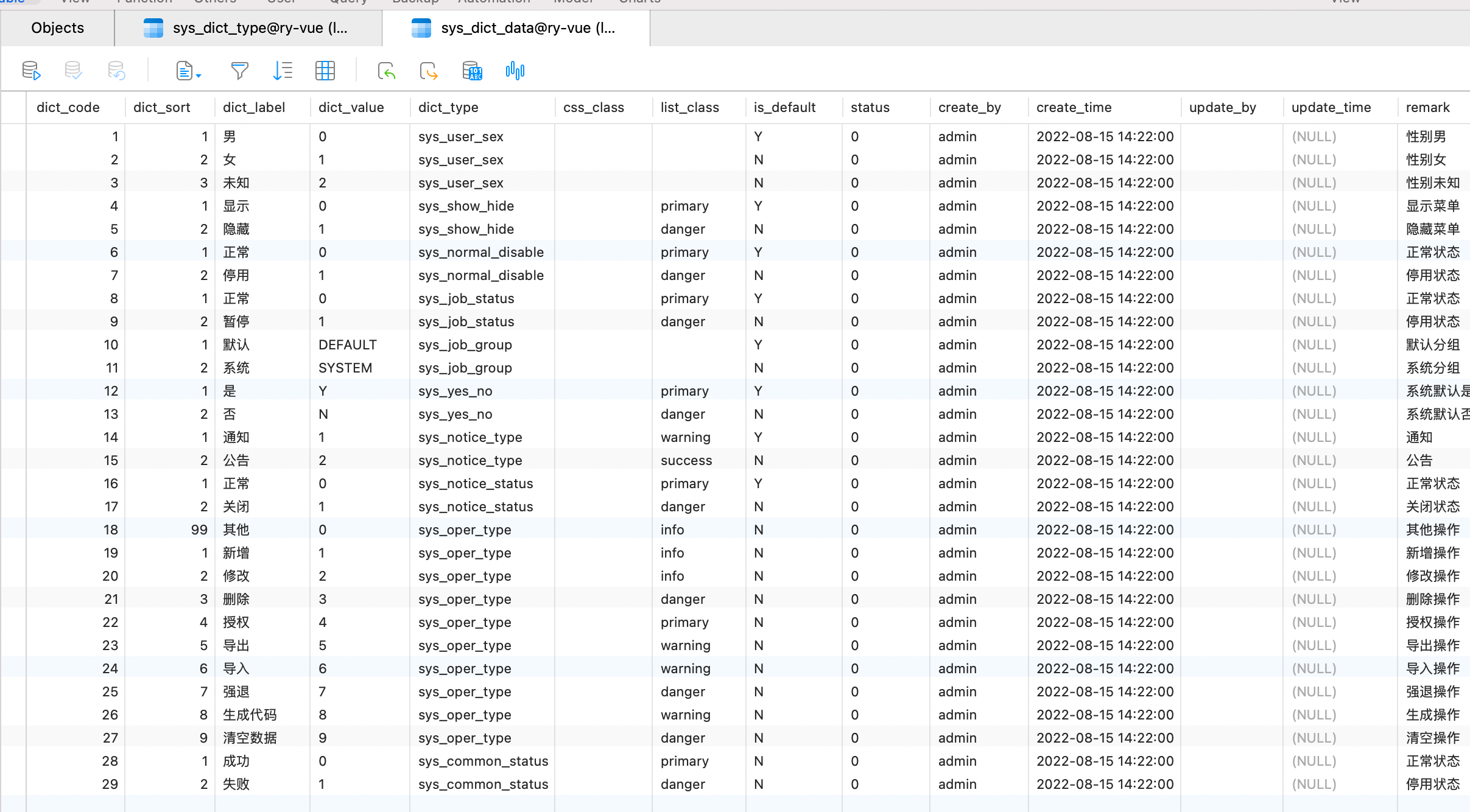
Task: Select the dict_label cell '强退'
Action: pyautogui.click(x=262, y=691)
